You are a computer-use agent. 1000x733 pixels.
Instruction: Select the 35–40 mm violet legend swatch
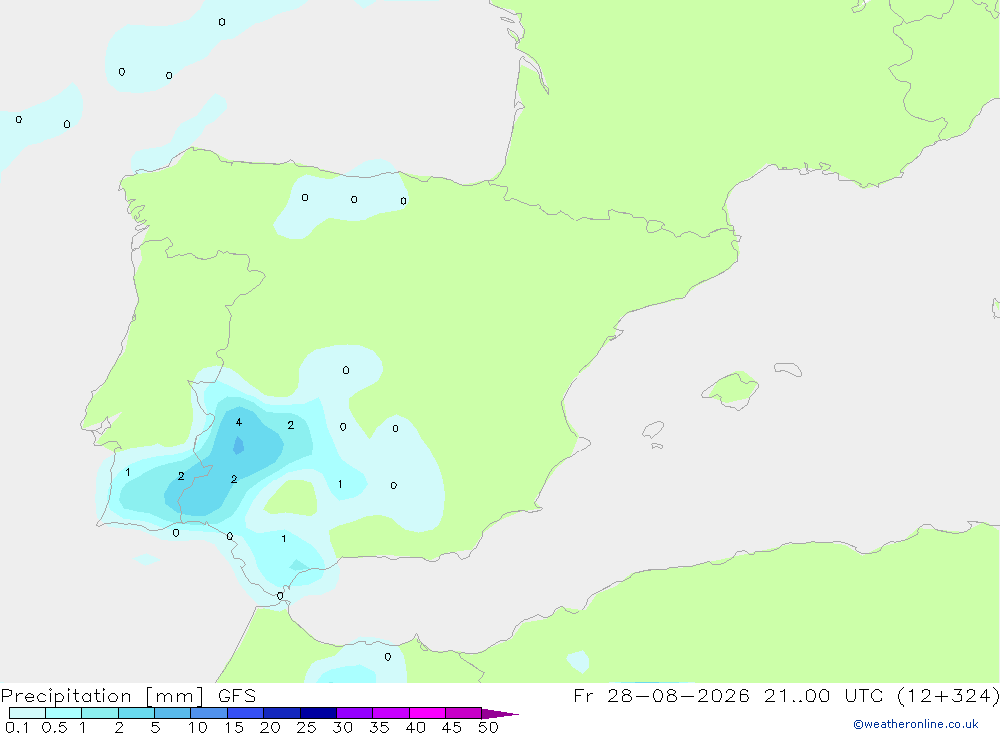tap(391, 713)
